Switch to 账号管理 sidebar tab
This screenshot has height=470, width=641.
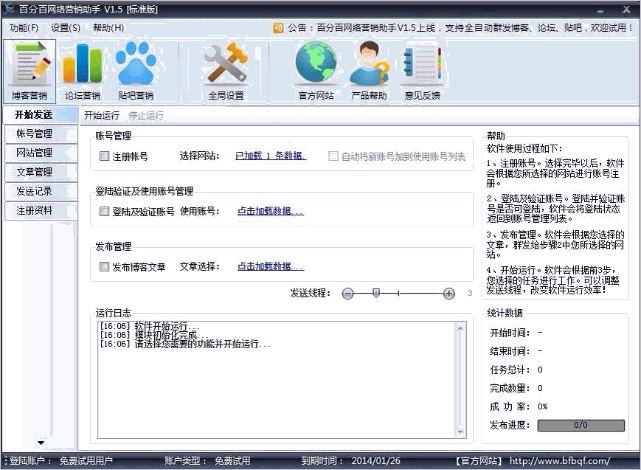(40, 134)
